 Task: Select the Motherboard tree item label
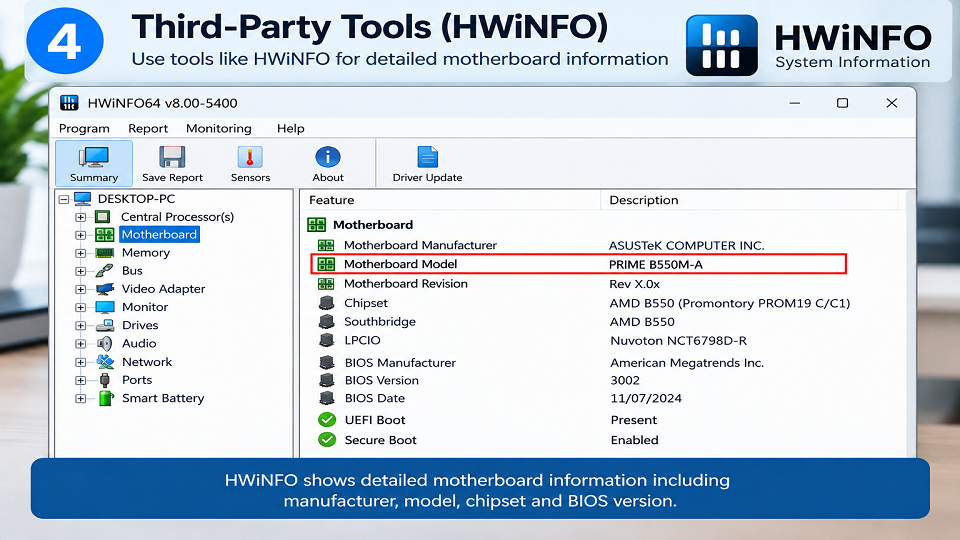coord(159,234)
